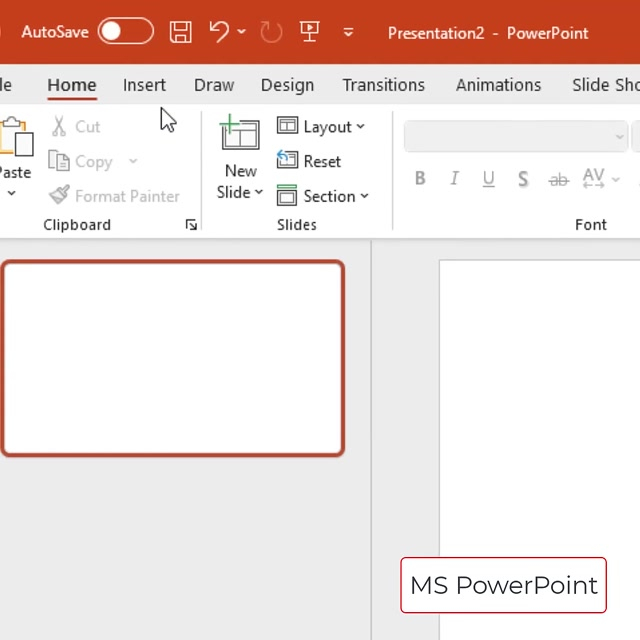Launch the Clipboard pane dialog launcher
The width and height of the screenshot is (640, 640).
pos(191,225)
